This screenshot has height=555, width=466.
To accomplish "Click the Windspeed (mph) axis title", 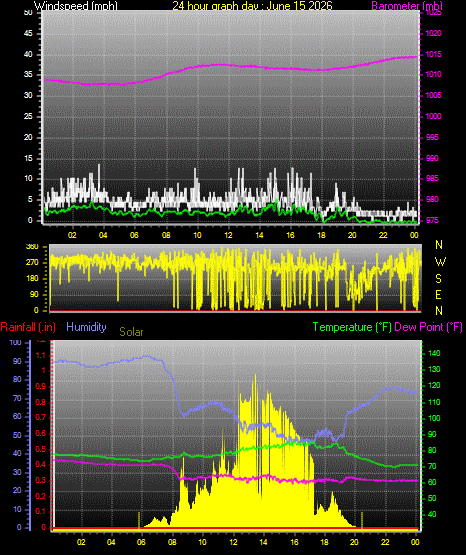I will click(x=76, y=6).
